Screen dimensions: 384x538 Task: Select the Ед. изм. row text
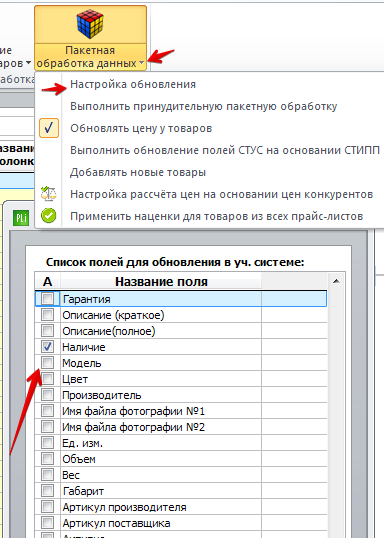(x=82, y=443)
